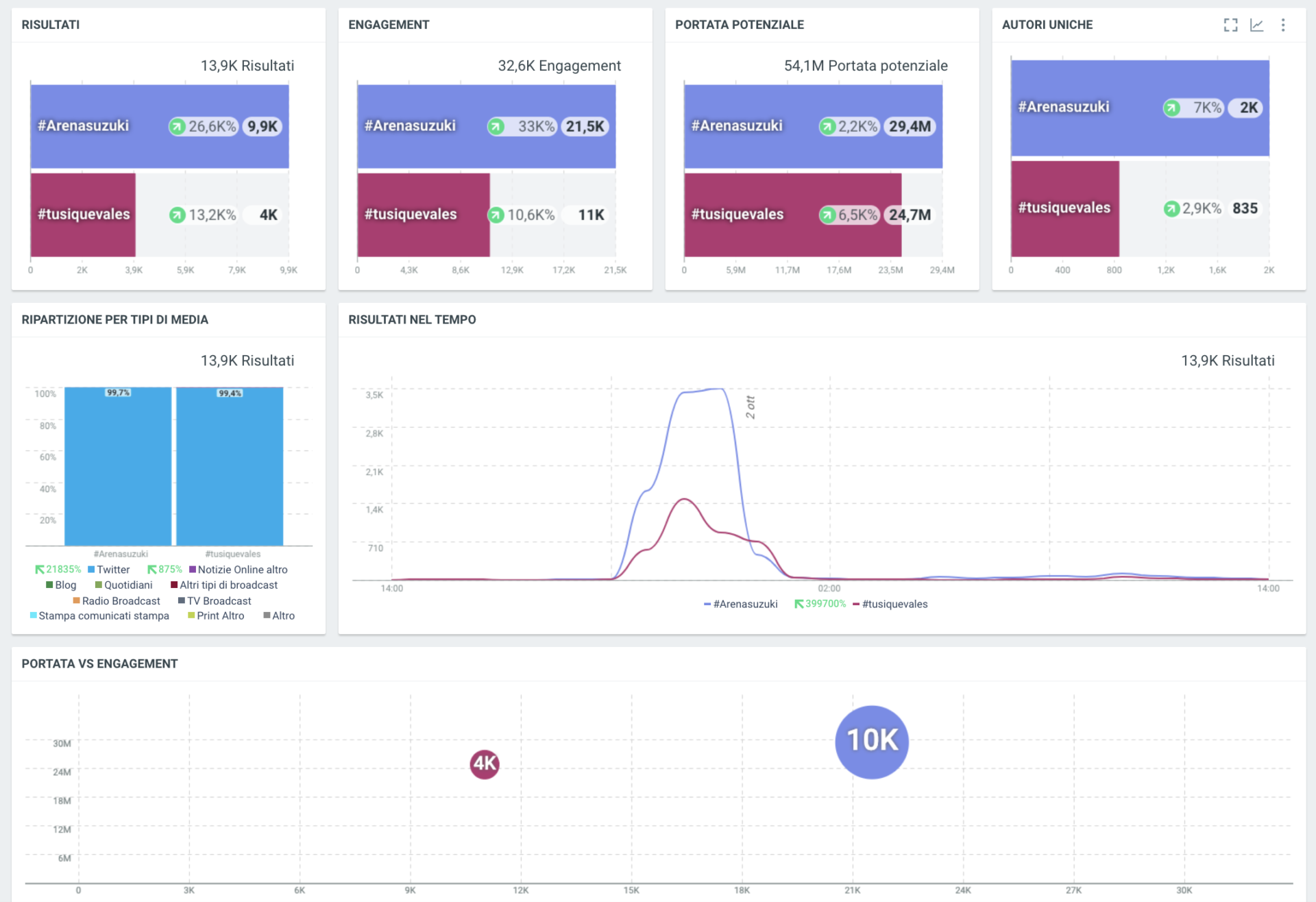The image size is (1316, 902).
Task: Toggle Quotidiani legend entry
Action: tap(124, 585)
